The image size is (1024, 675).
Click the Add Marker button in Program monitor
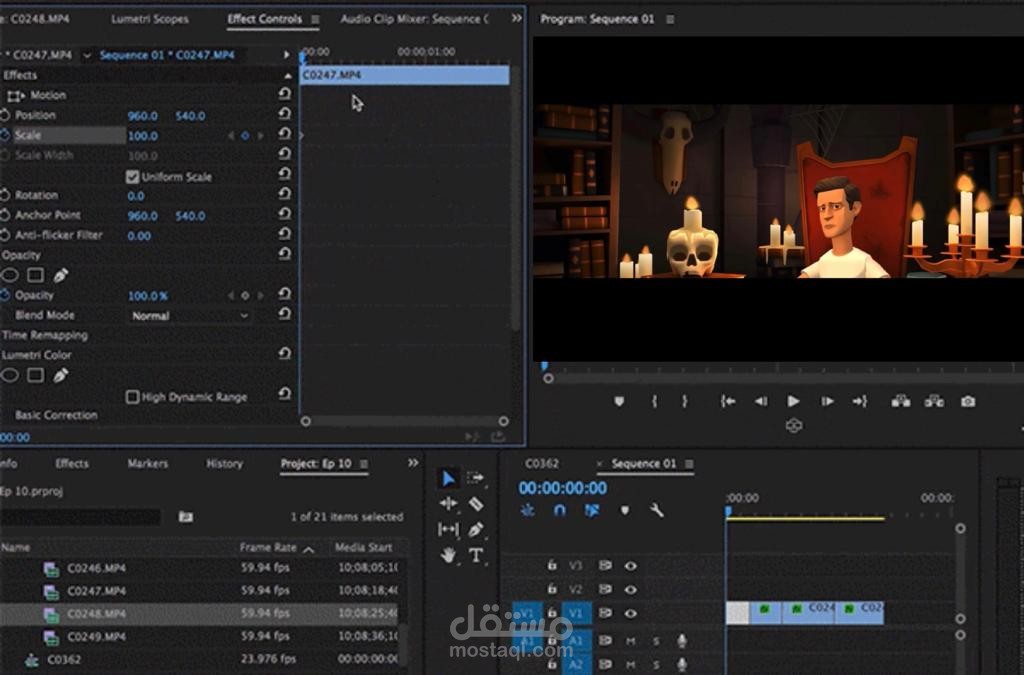(619, 401)
